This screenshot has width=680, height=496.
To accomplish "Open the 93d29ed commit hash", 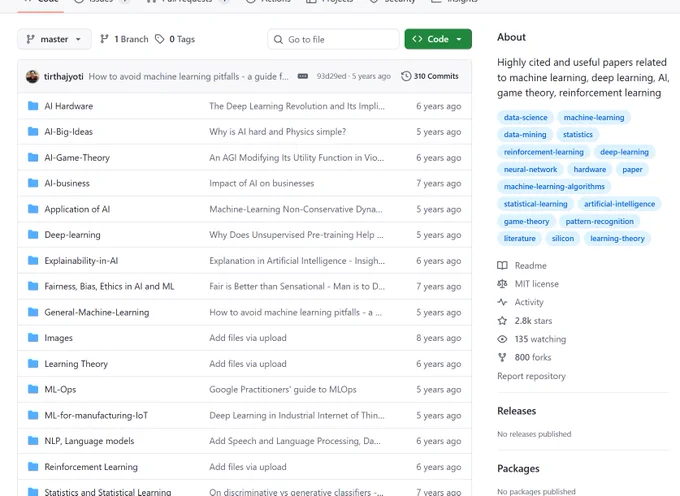I will tap(331, 76).
